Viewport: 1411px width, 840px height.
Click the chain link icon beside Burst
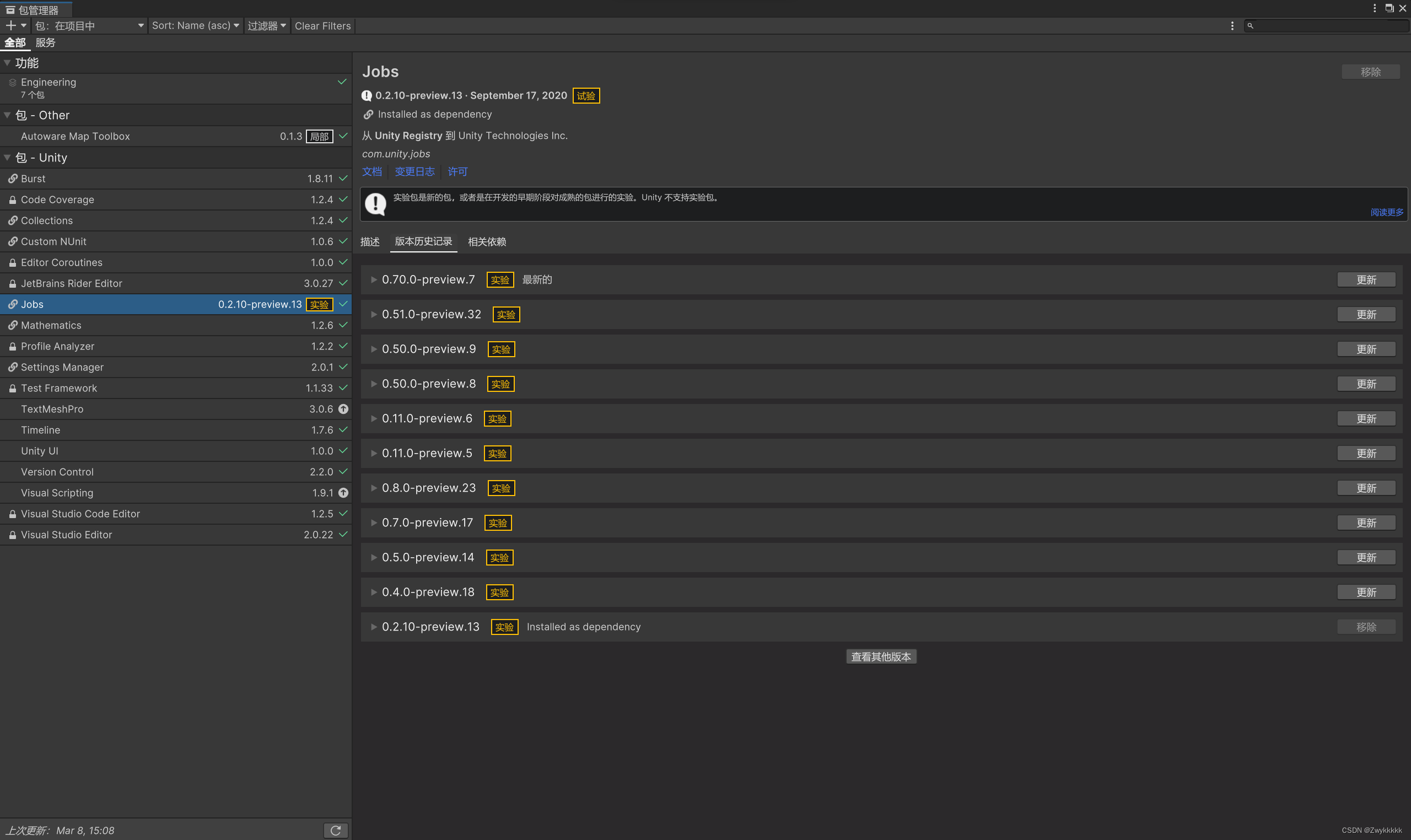point(13,178)
